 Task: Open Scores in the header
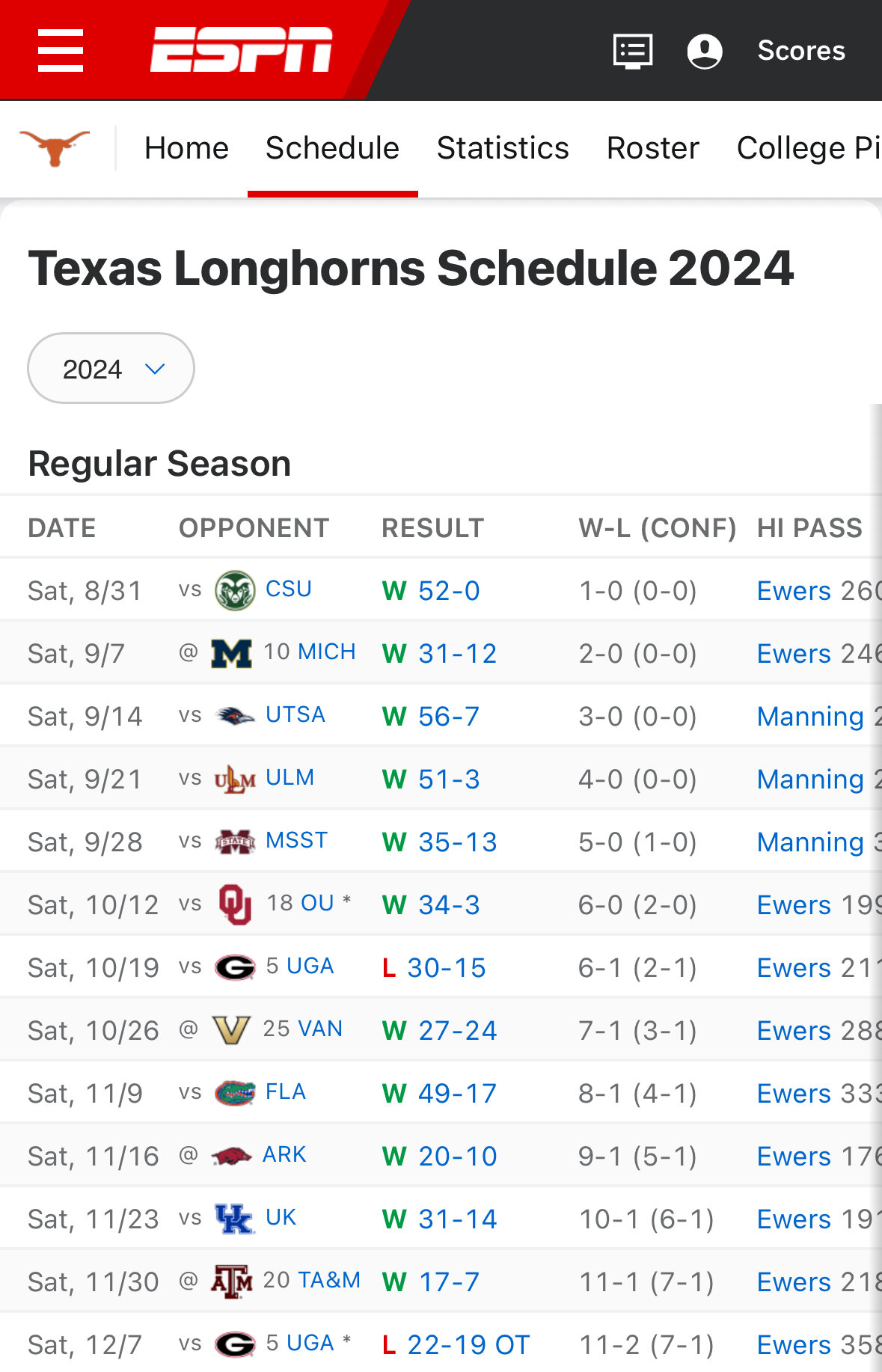tap(801, 51)
